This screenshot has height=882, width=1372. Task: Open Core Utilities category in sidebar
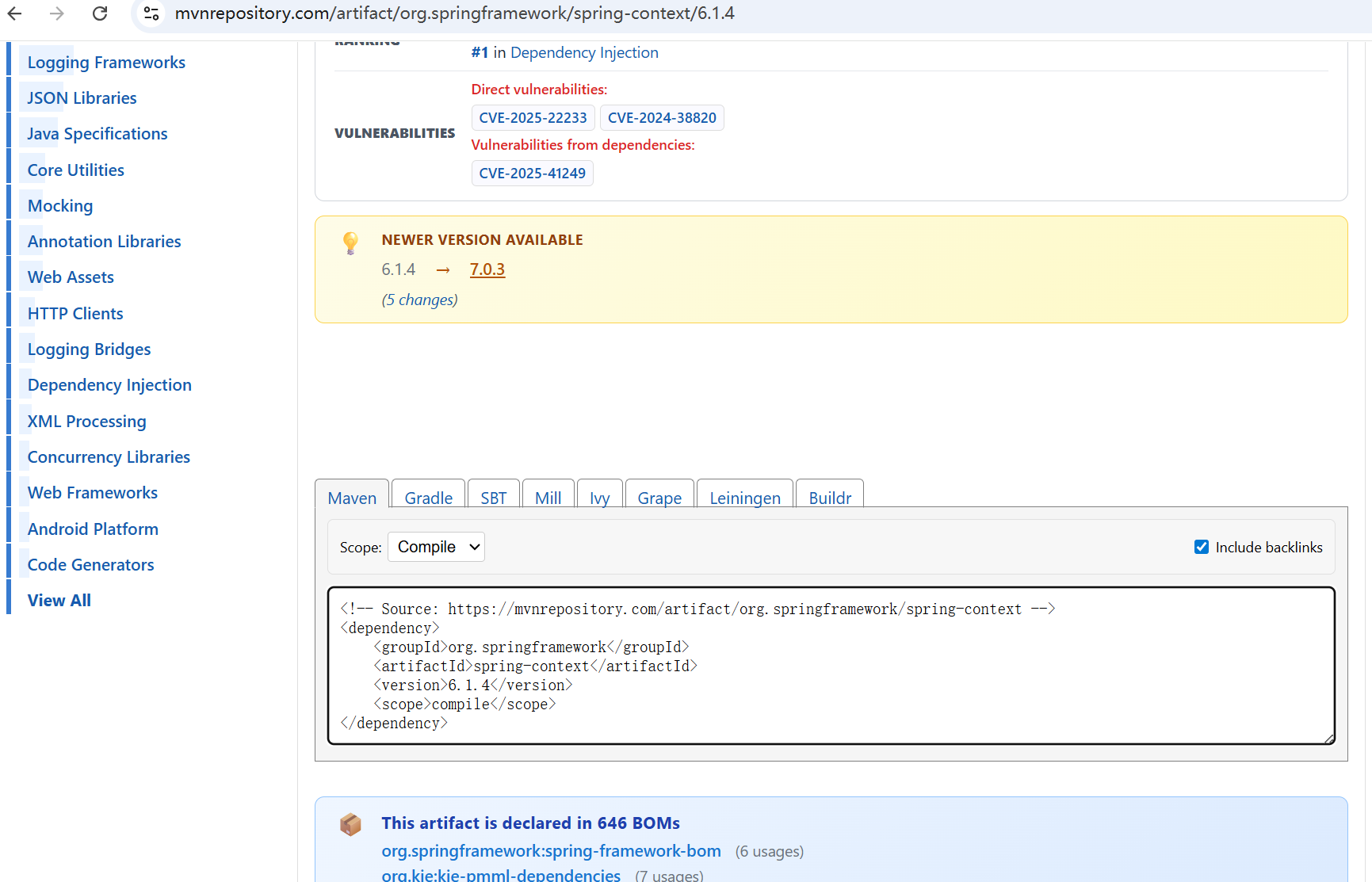tap(76, 170)
